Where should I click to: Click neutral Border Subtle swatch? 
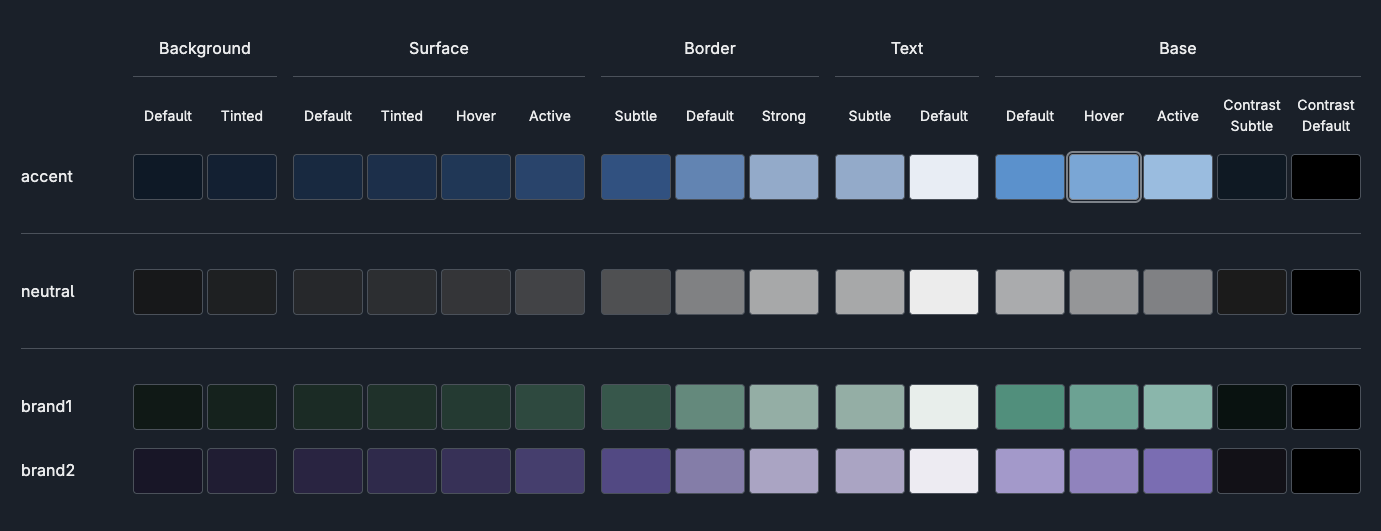point(636,292)
